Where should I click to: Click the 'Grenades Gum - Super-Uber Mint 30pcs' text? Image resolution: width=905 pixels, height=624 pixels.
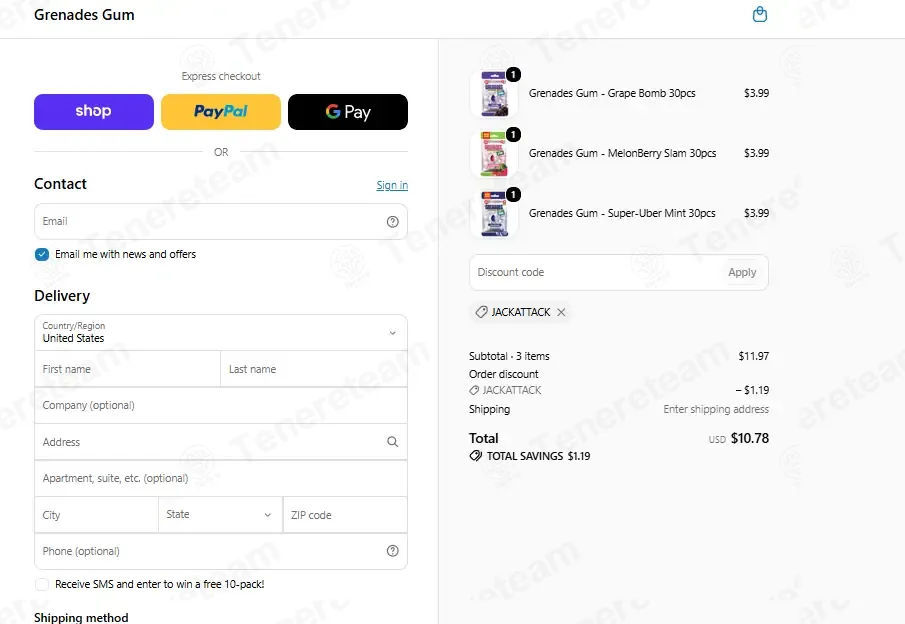click(622, 214)
